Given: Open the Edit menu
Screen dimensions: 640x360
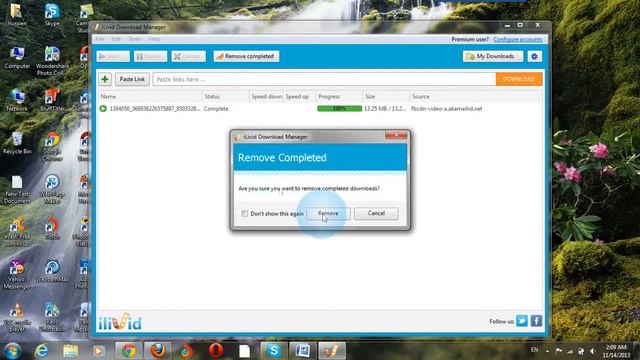Looking at the screenshot, I should [116, 39].
